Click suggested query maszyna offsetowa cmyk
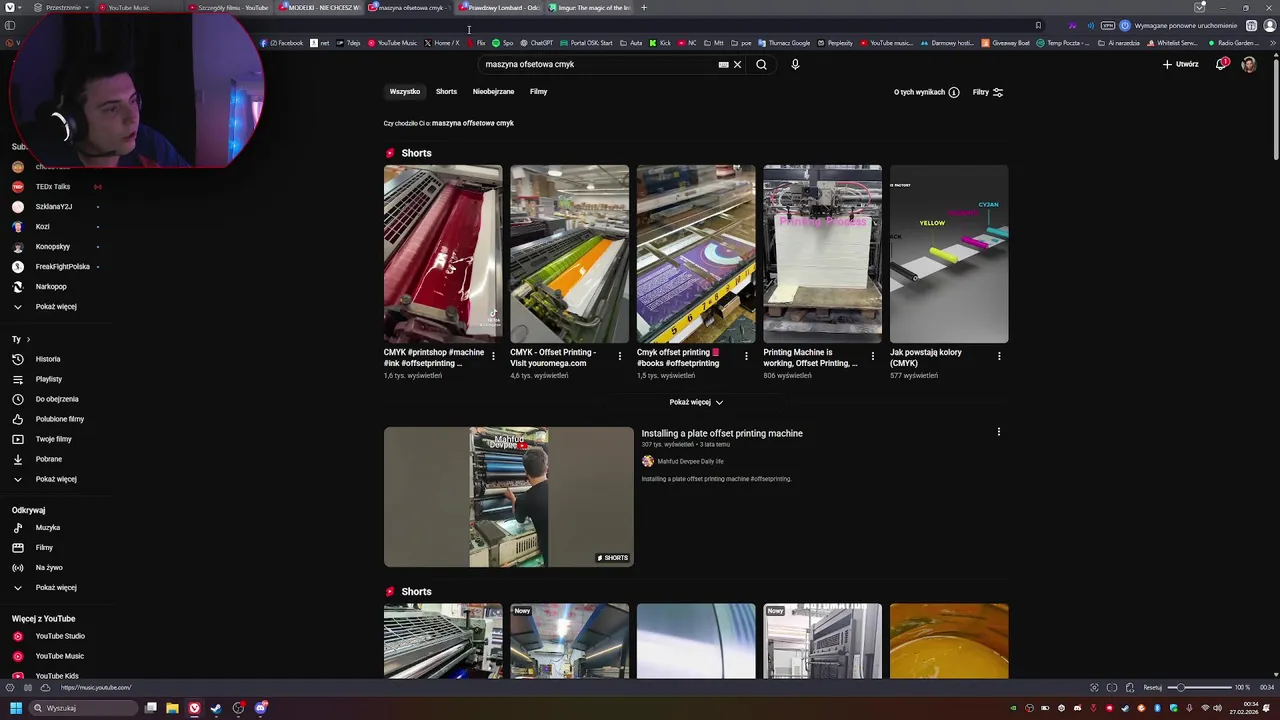1280x720 pixels. click(x=473, y=123)
